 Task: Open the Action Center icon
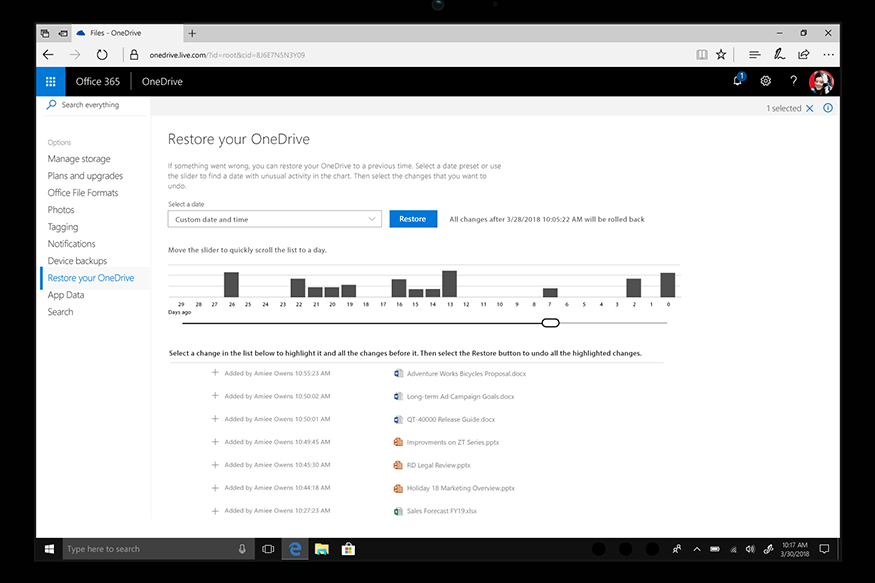pos(824,550)
